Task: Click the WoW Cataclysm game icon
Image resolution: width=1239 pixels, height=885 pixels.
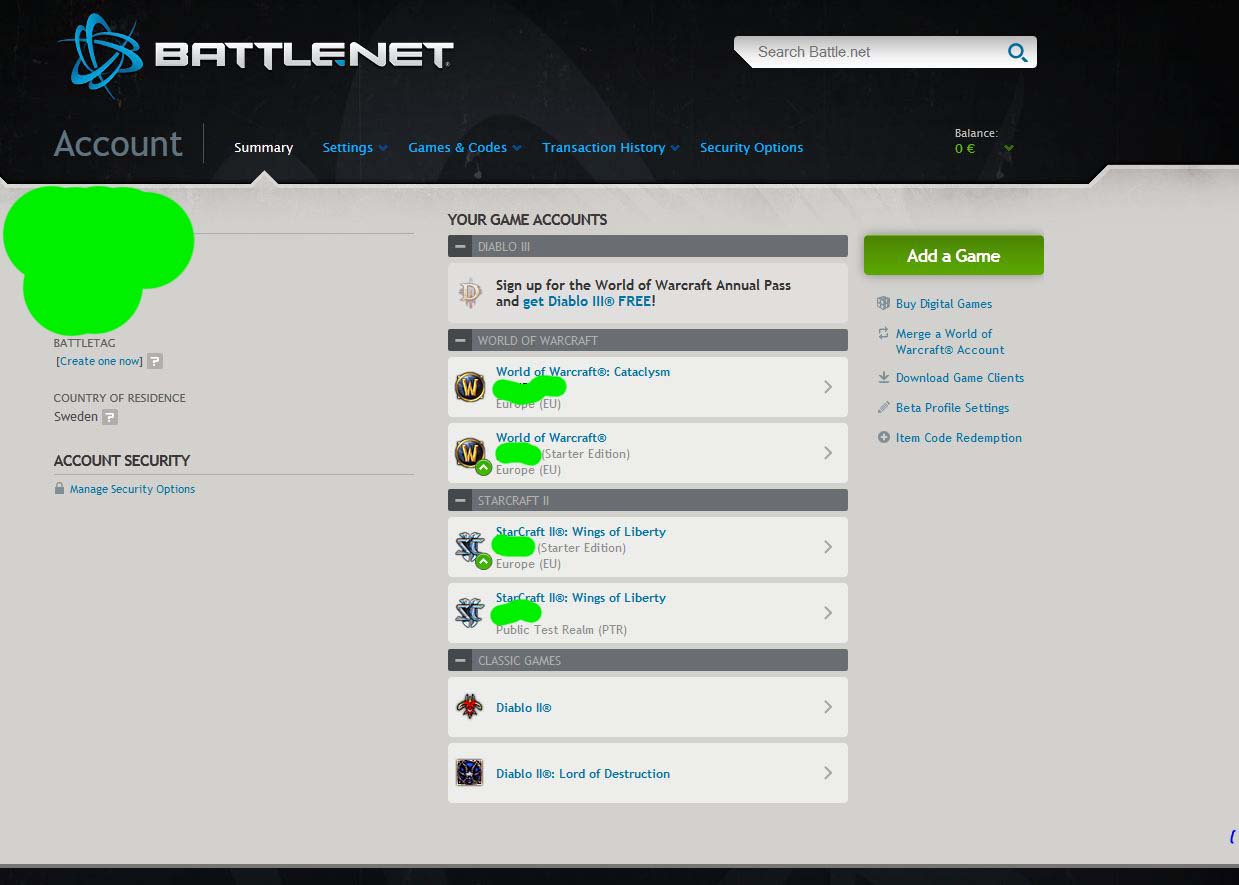Action: (x=470, y=387)
